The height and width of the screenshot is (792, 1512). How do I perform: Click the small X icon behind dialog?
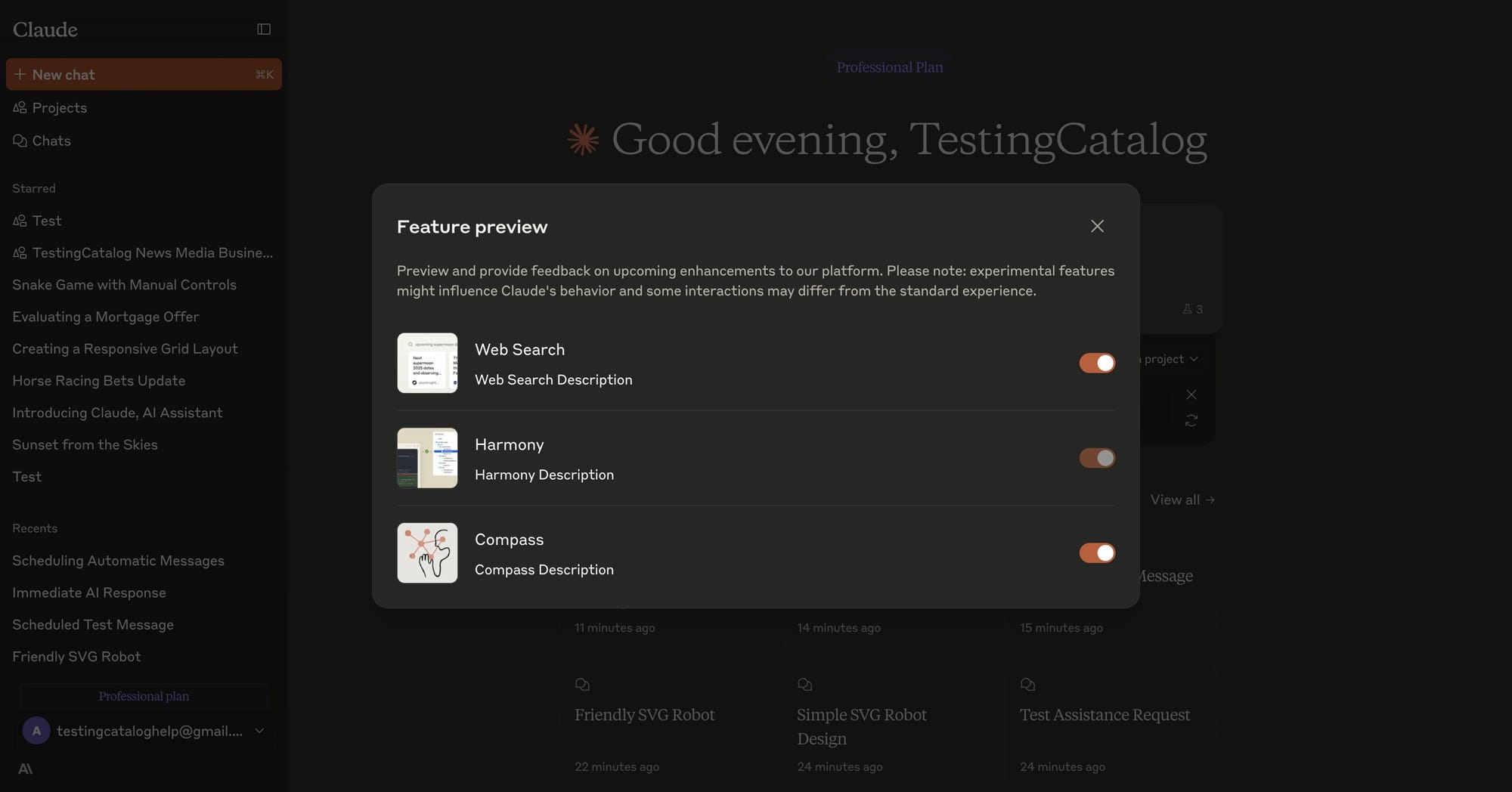point(1191,394)
